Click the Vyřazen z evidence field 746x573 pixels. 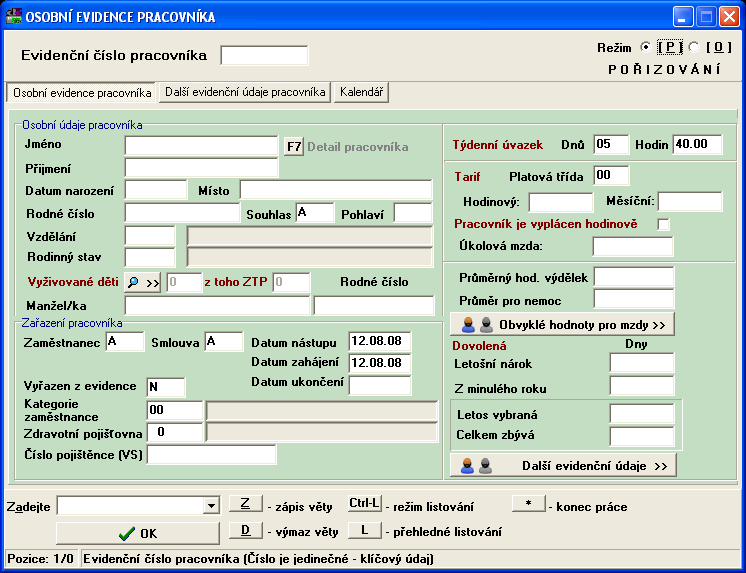(x=166, y=387)
